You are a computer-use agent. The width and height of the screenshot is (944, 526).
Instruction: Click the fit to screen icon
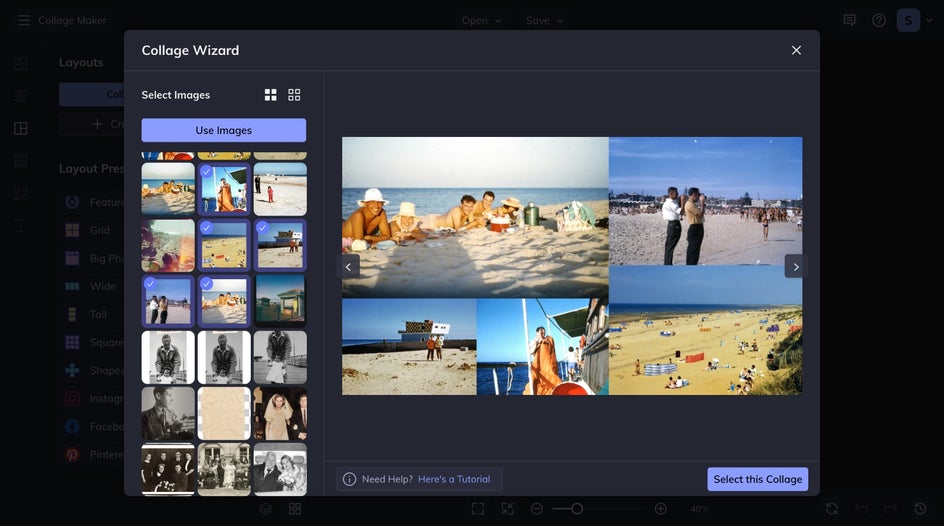(x=478, y=509)
